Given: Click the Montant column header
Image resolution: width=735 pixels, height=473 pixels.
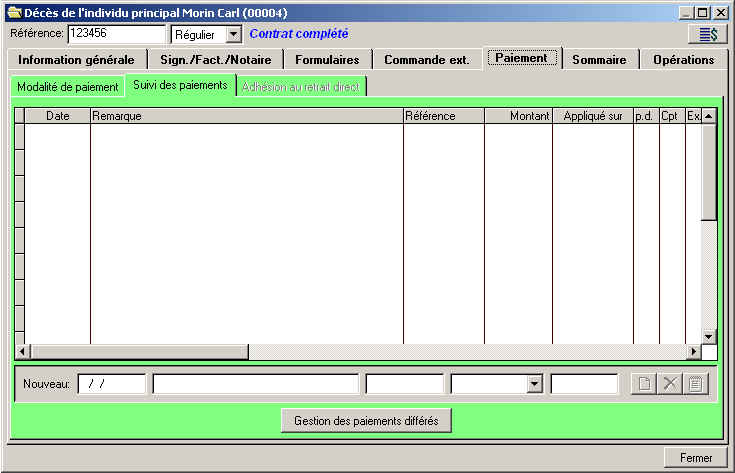Looking at the screenshot, I should (518, 116).
